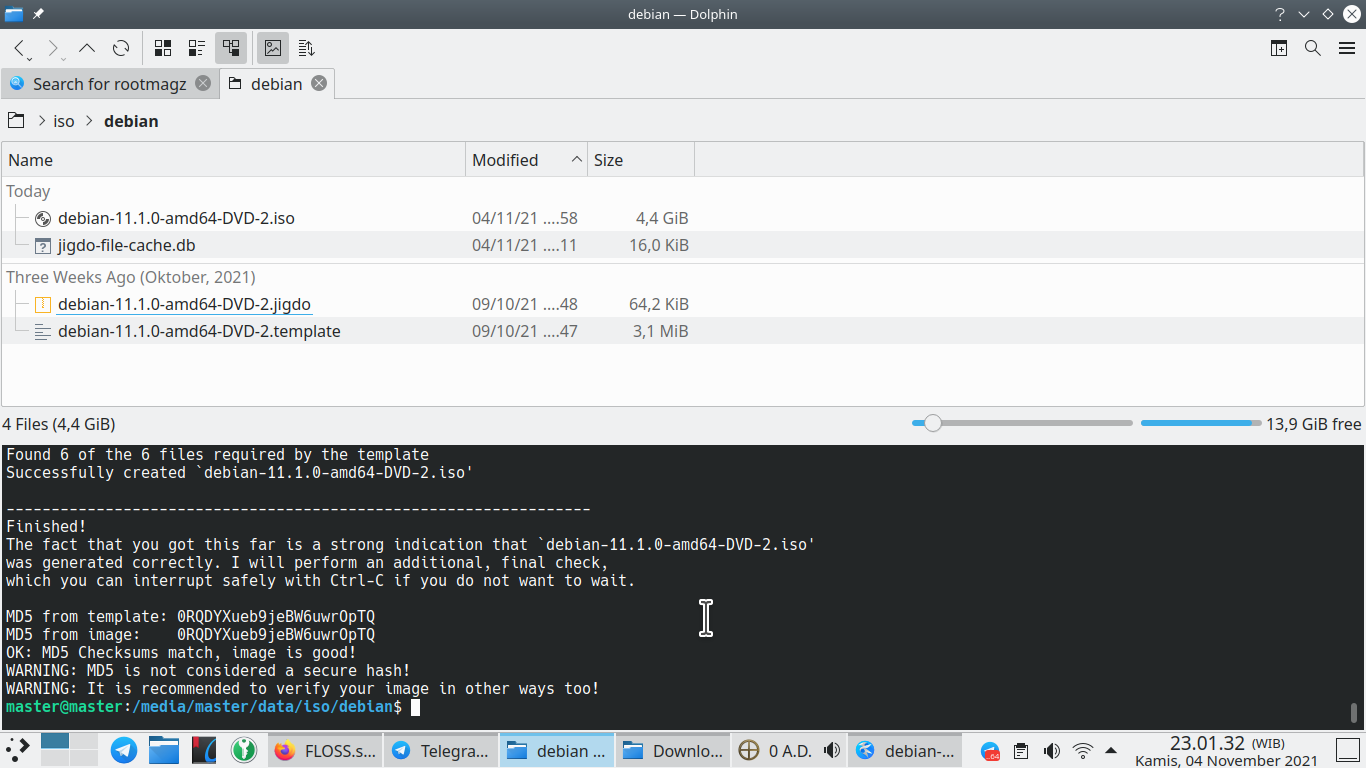Click the Dolphin app icon in the title bar
This screenshot has height=768, width=1366.
(x=14, y=14)
